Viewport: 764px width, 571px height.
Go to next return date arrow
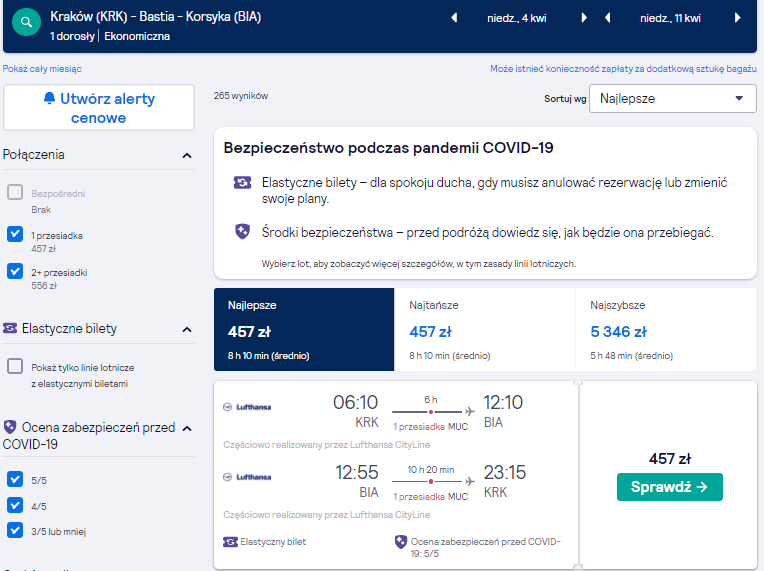(738, 18)
